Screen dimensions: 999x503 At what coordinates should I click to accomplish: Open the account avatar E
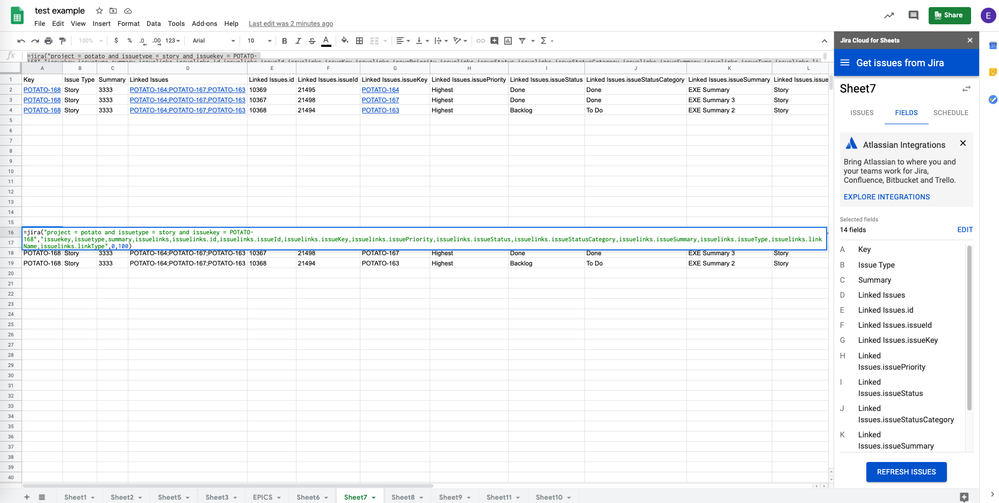pyautogui.click(x=987, y=16)
